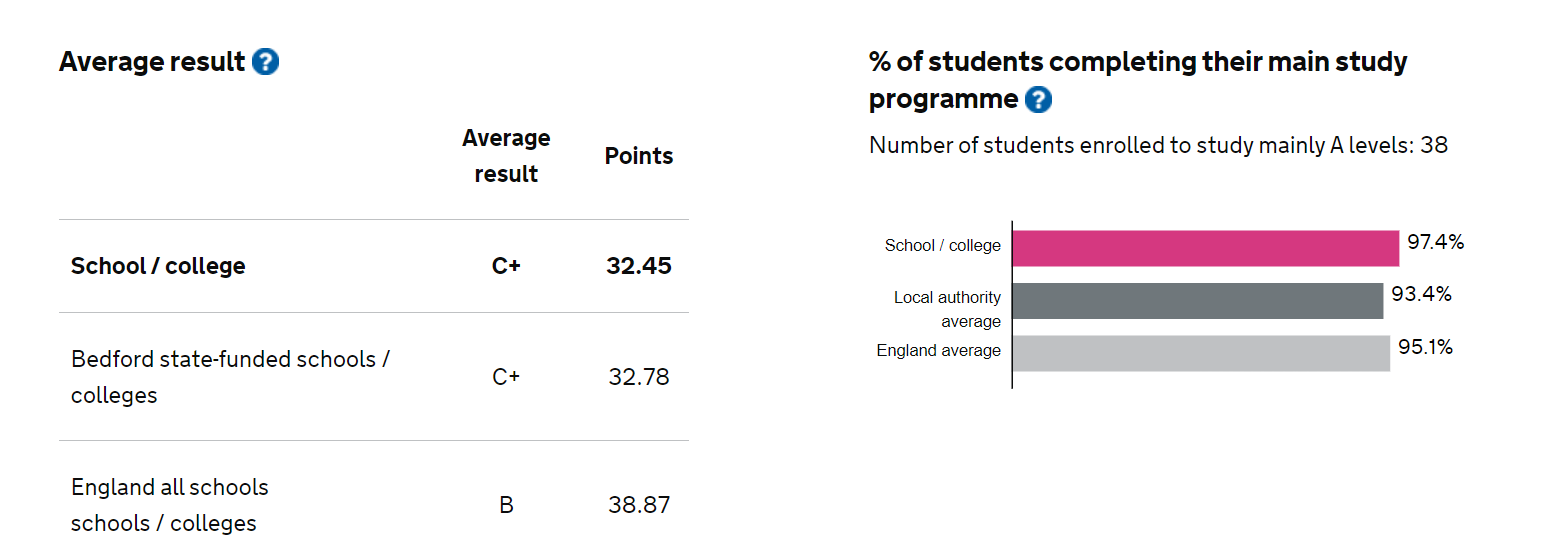
Task: Open help icon beside main study programme
Action: coord(1039,100)
